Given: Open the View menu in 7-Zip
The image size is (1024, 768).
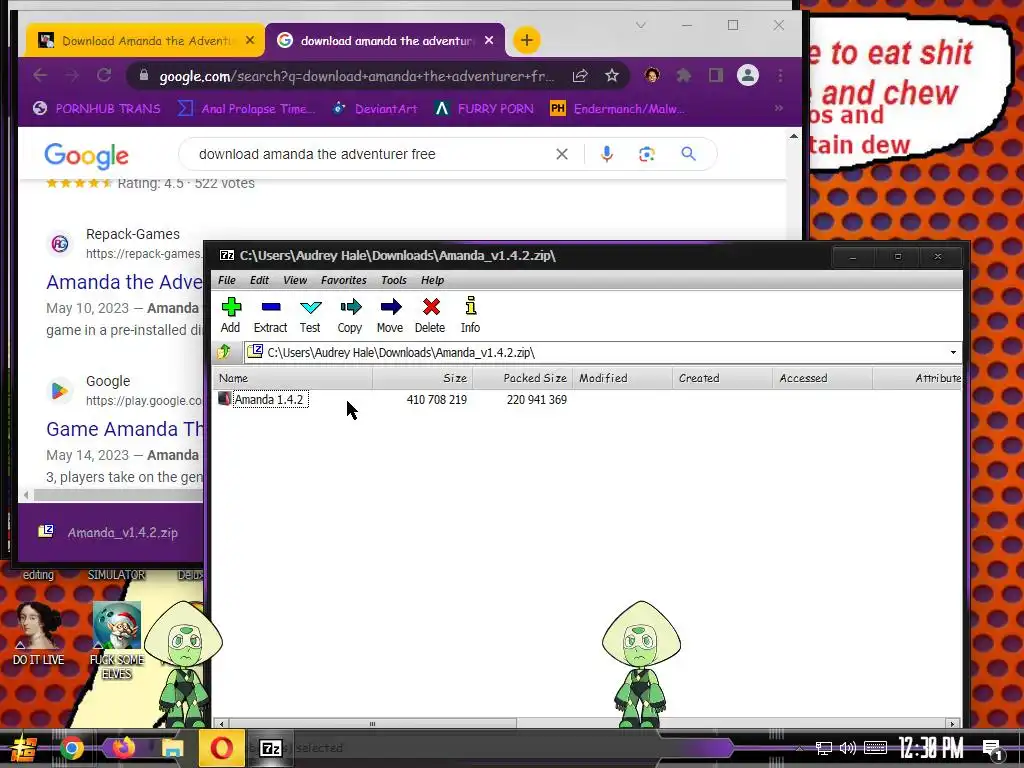Looking at the screenshot, I should [295, 280].
